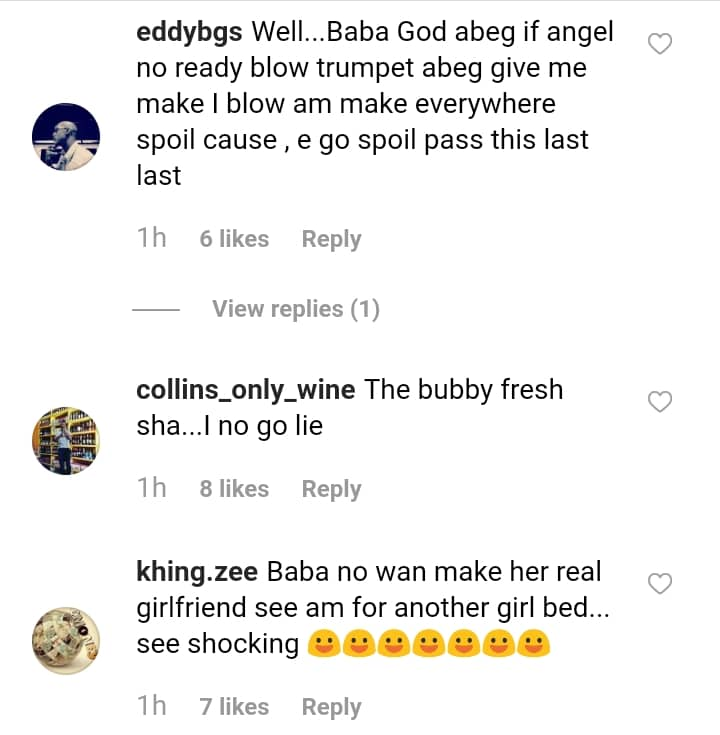This screenshot has width=720, height=735.
Task: Open the collins_only_wine username link
Action: pyautogui.click(x=245, y=390)
